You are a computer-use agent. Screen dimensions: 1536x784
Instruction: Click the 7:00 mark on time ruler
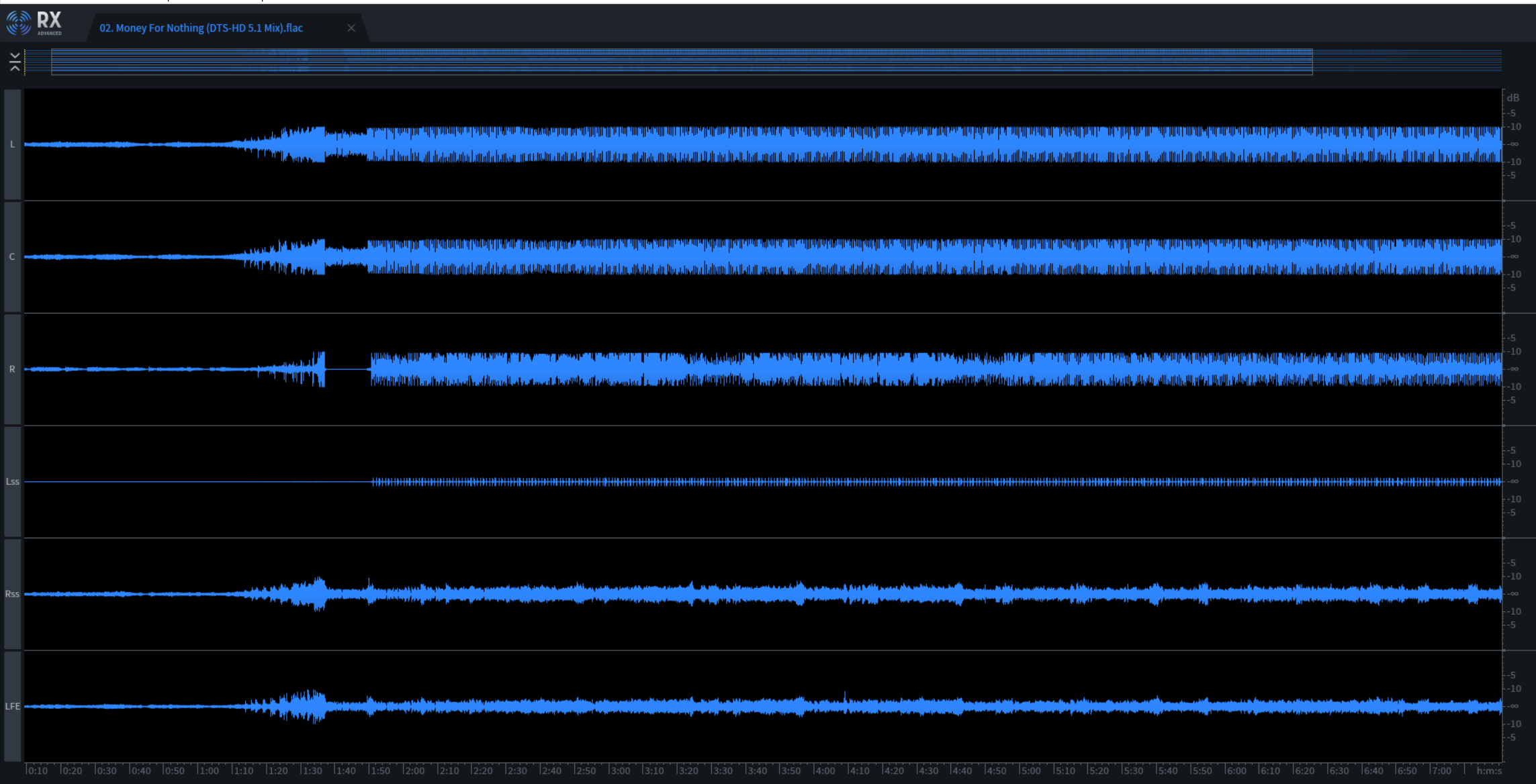click(1440, 771)
